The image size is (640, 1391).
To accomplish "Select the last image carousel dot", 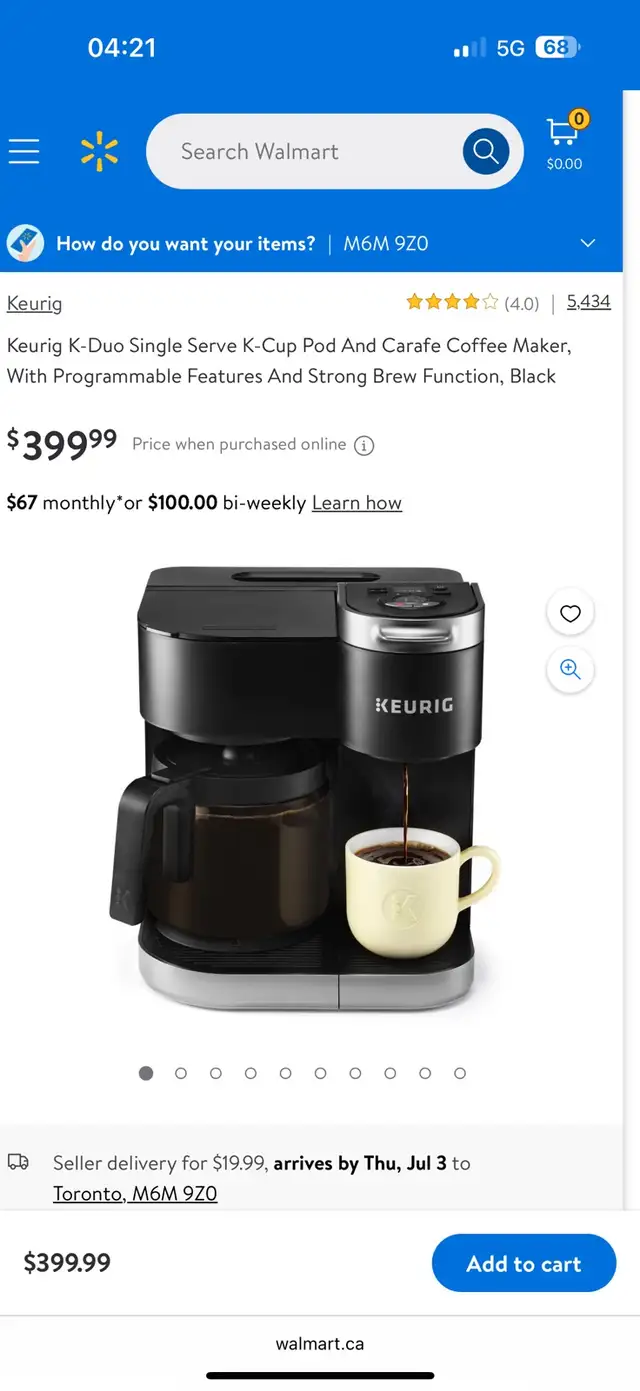I will [460, 1073].
